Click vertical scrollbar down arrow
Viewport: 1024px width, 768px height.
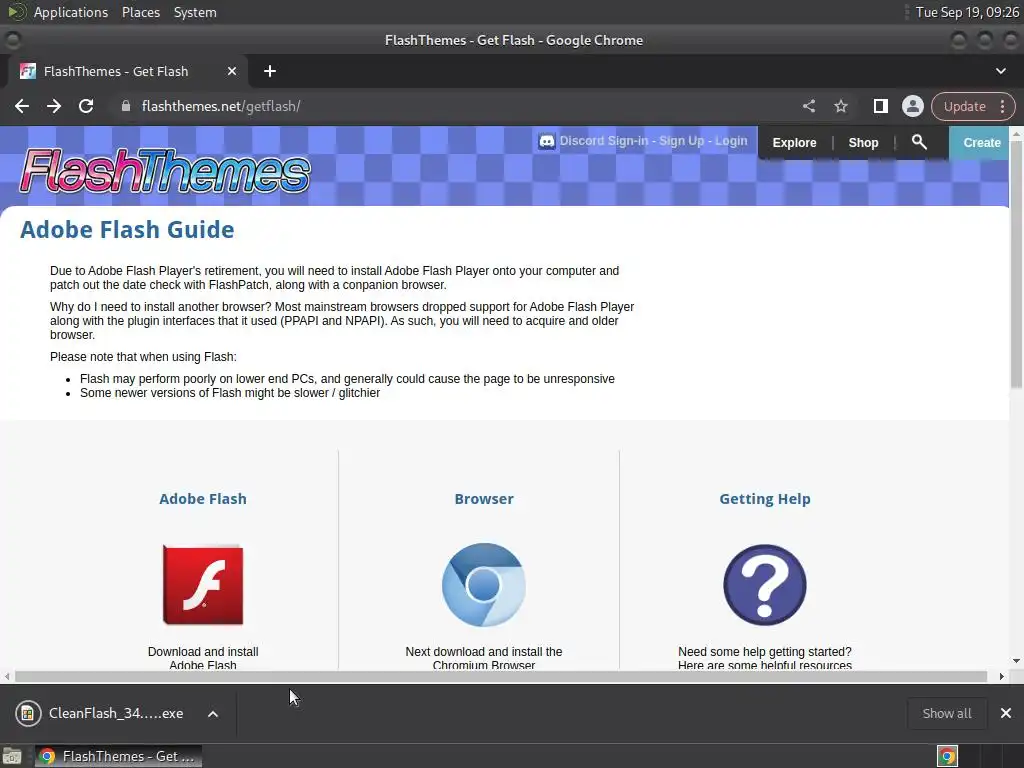coord(1016,661)
